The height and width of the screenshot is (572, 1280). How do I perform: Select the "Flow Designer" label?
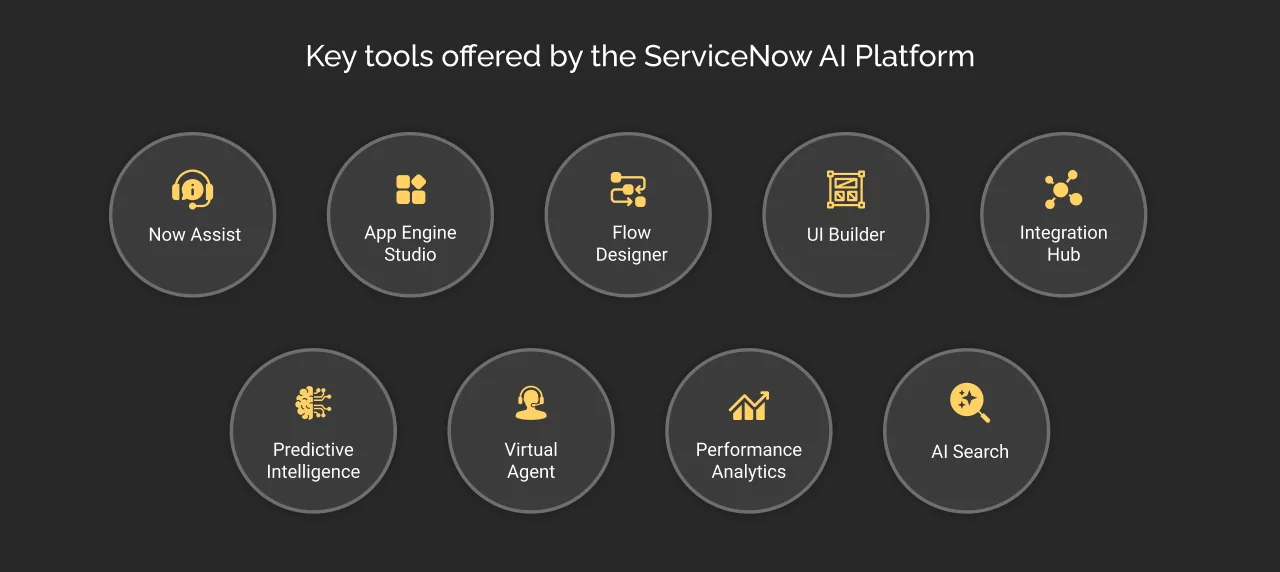(x=631, y=243)
